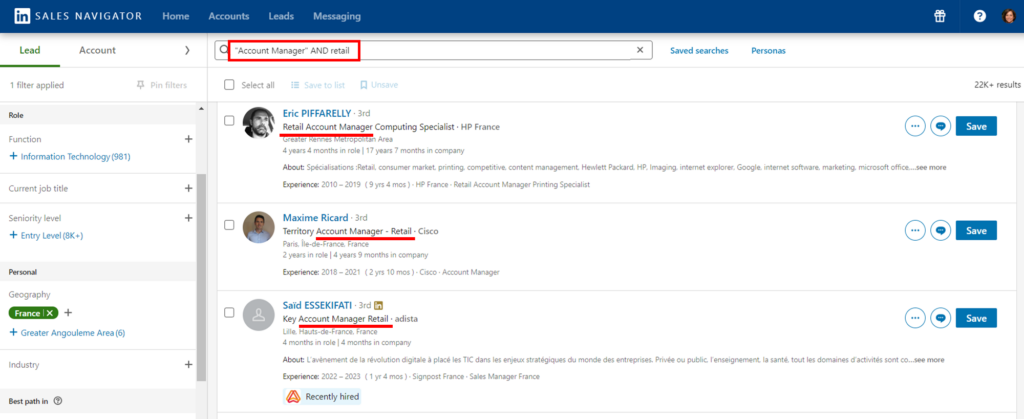Screen dimensions: 1024x419
Task: Tick the checkbox beside Eric PIFFARELLY
Action: 230,121
